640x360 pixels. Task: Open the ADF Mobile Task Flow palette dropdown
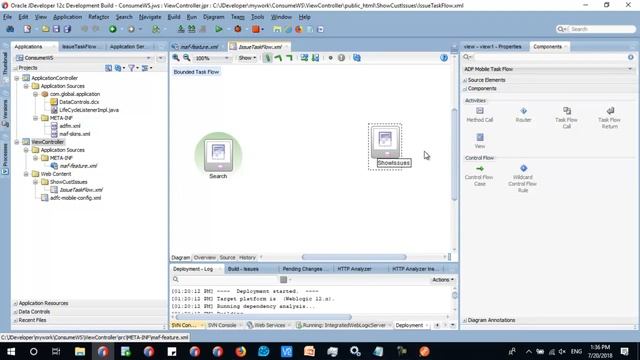tap(549, 69)
